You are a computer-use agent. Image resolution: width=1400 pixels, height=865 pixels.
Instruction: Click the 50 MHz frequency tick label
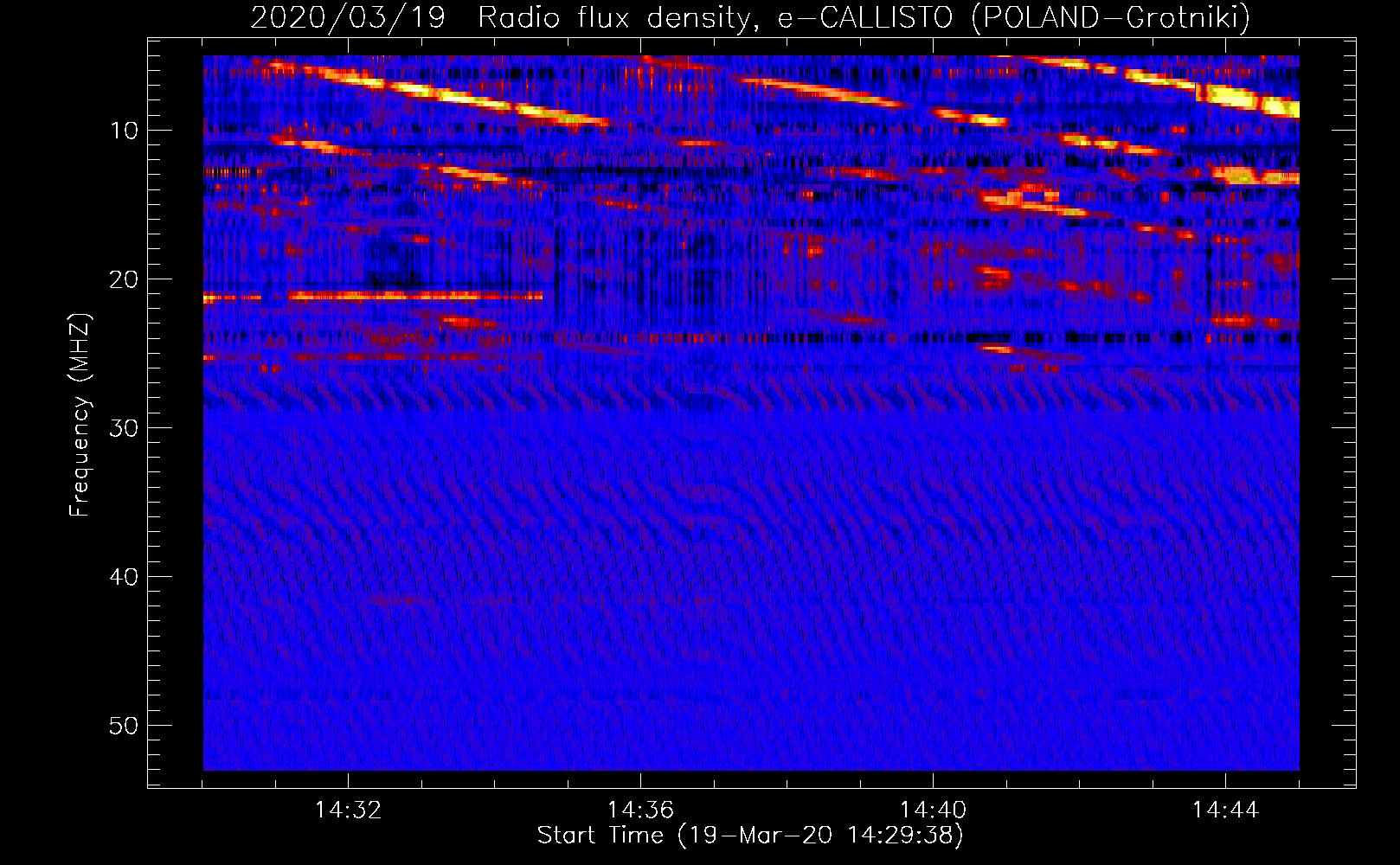click(125, 726)
